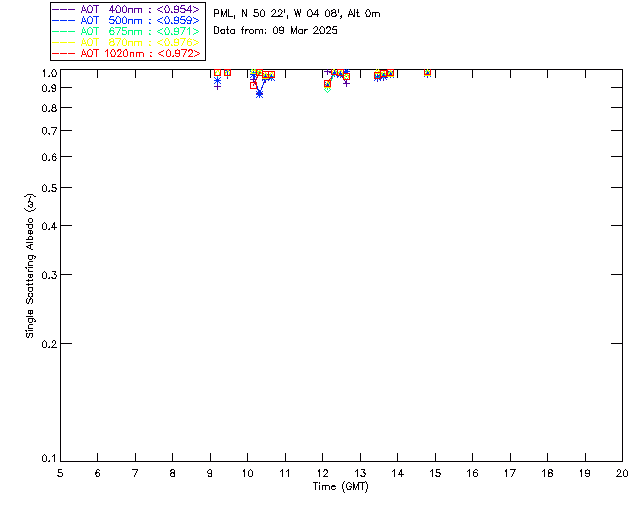Click the PML station coordinates title line
The height and width of the screenshot is (512, 640).
[x=297, y=14]
